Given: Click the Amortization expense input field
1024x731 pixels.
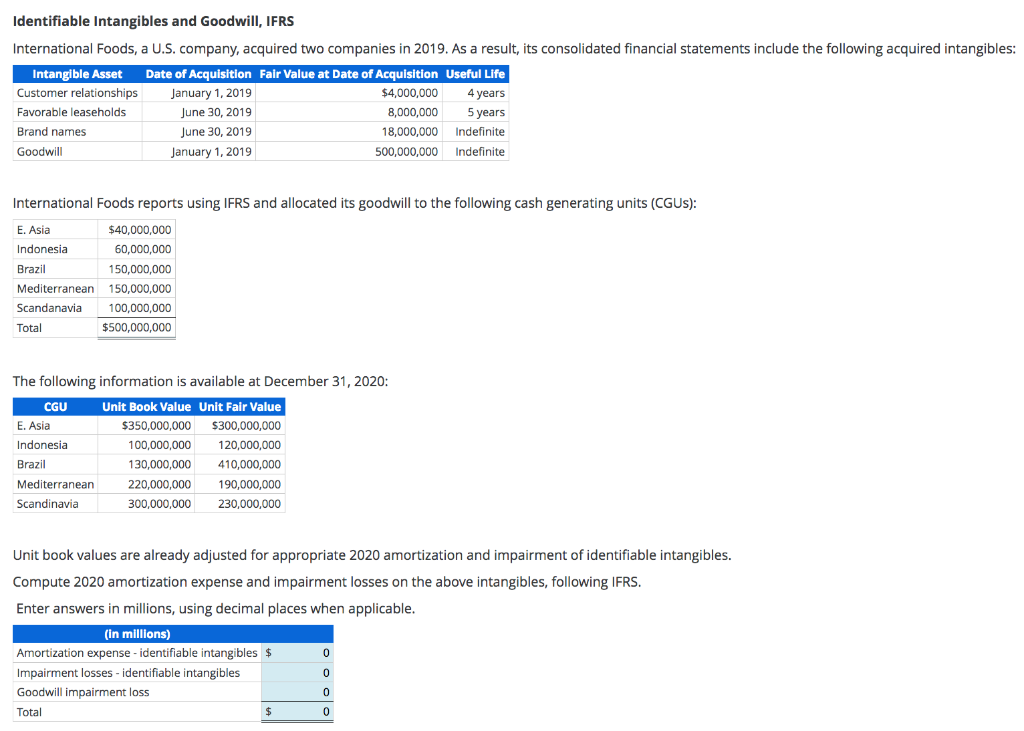Looking at the screenshot, I should coord(297,653).
